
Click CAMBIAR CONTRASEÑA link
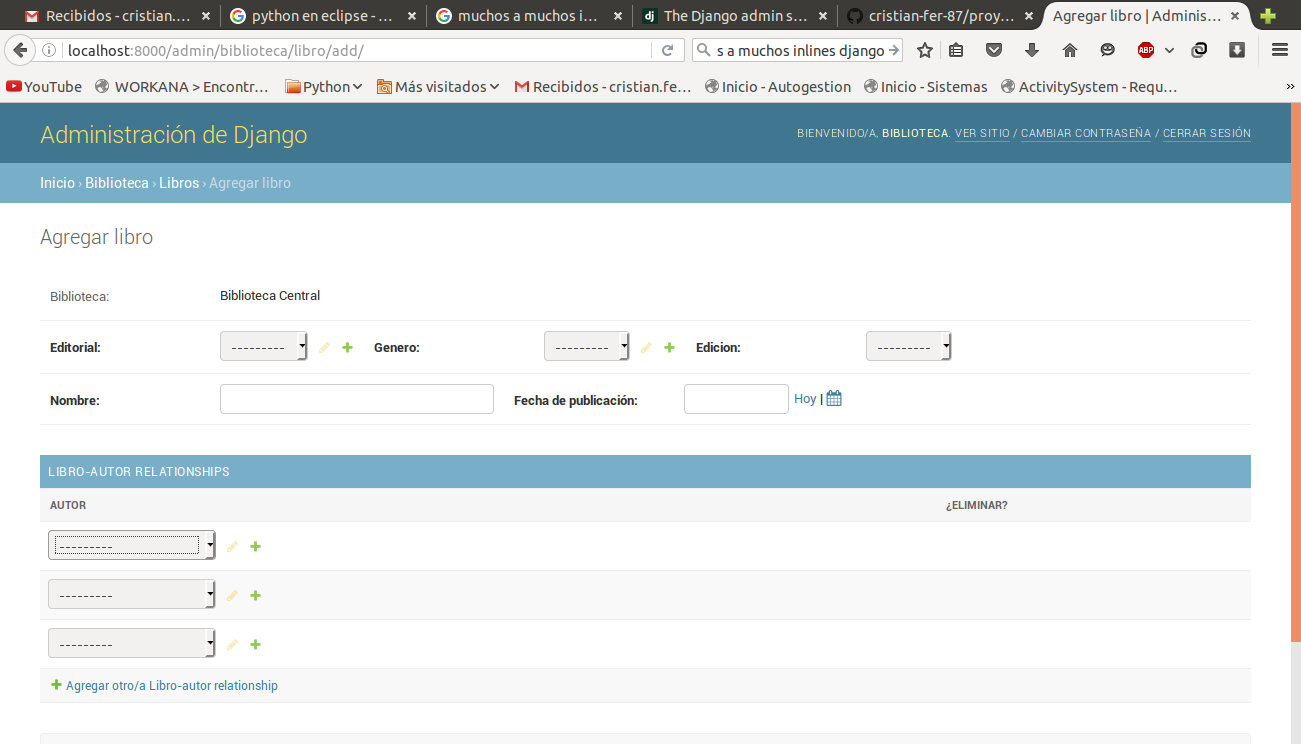click(x=1086, y=133)
